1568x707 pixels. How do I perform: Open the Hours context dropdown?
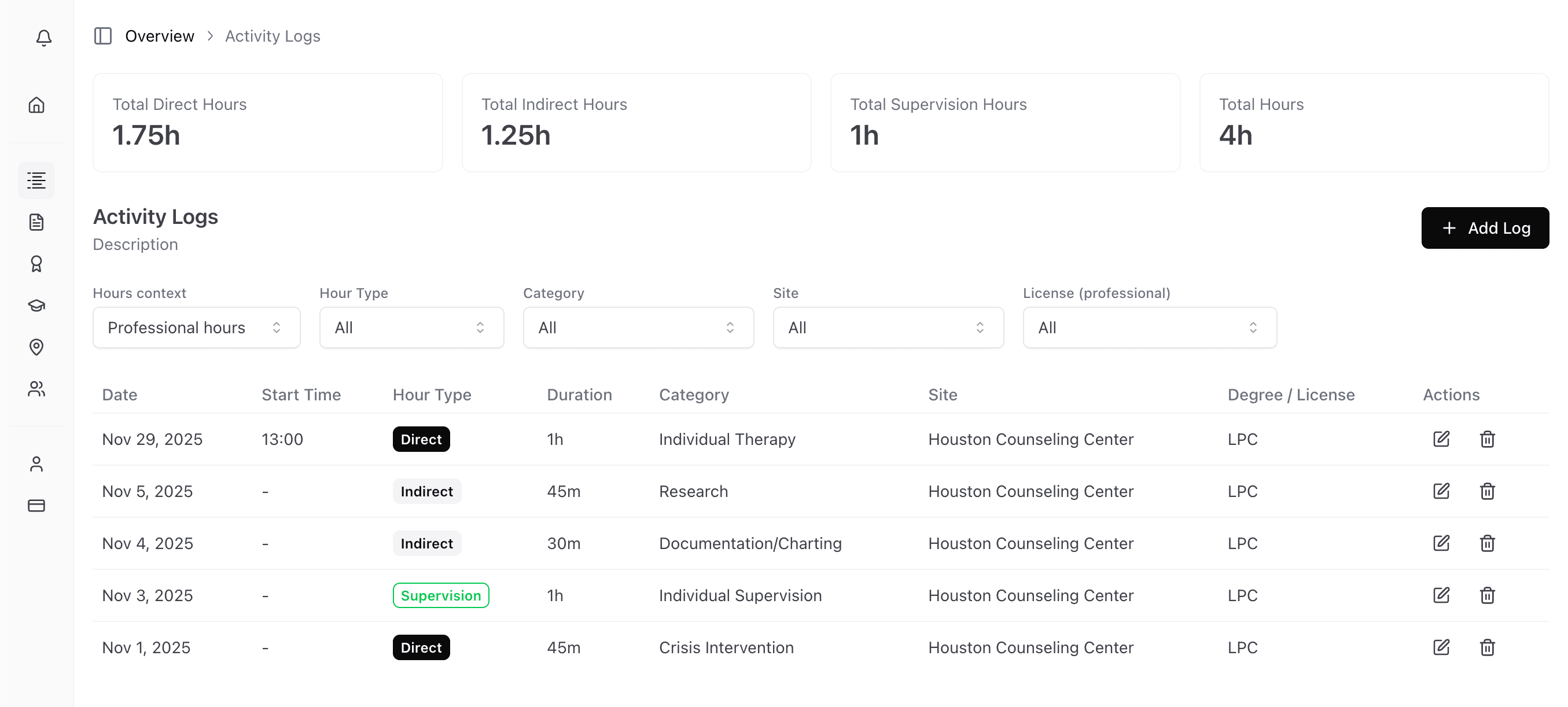pyautogui.click(x=196, y=327)
